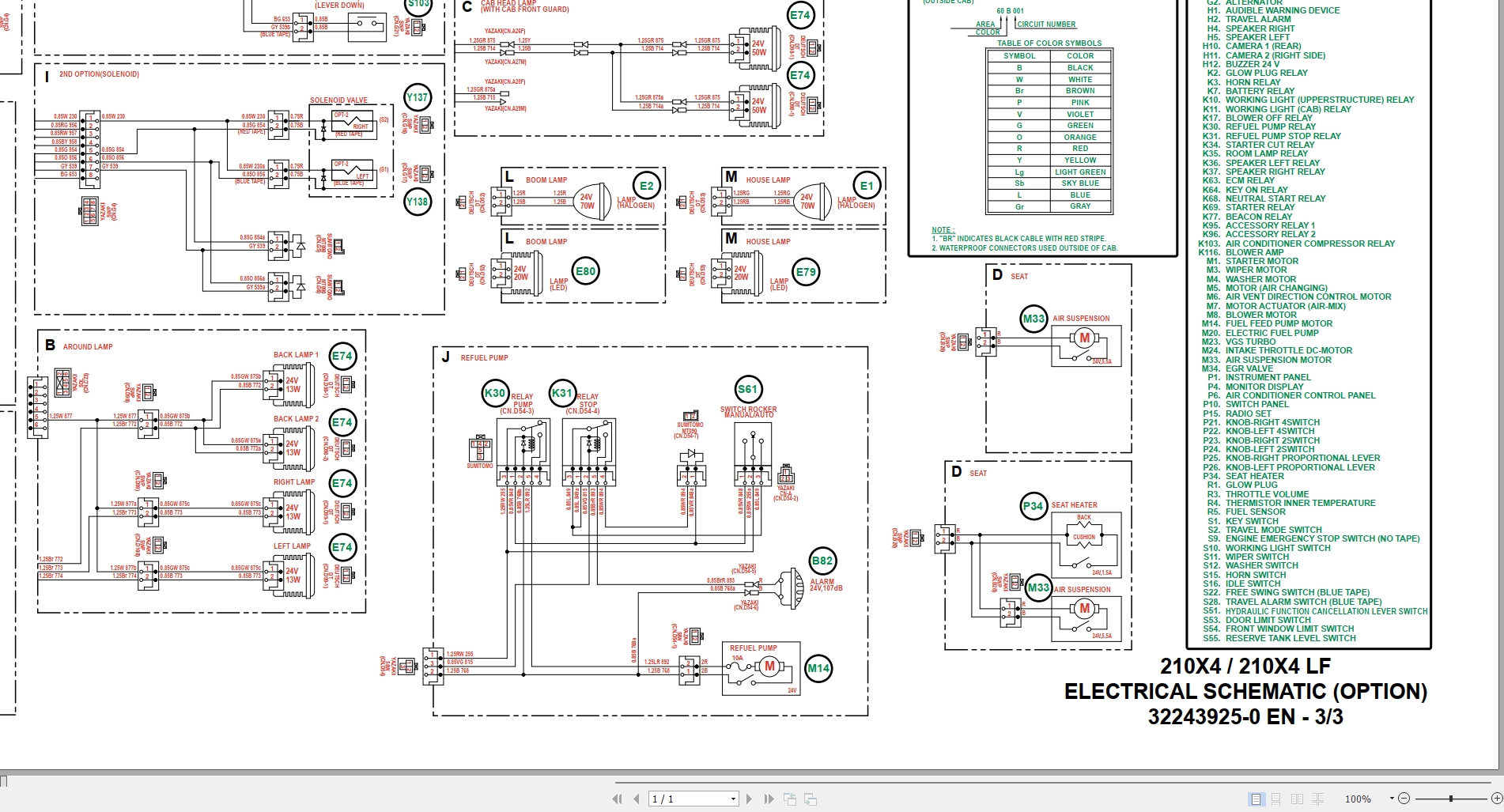
Task: Click the zoom slider handle
Action: [1451, 799]
